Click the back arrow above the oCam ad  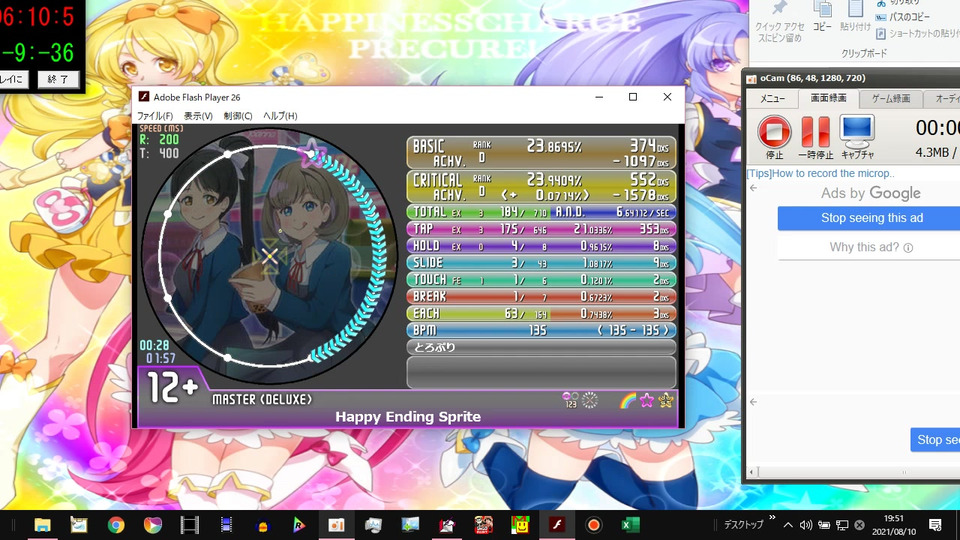pyautogui.click(x=754, y=188)
